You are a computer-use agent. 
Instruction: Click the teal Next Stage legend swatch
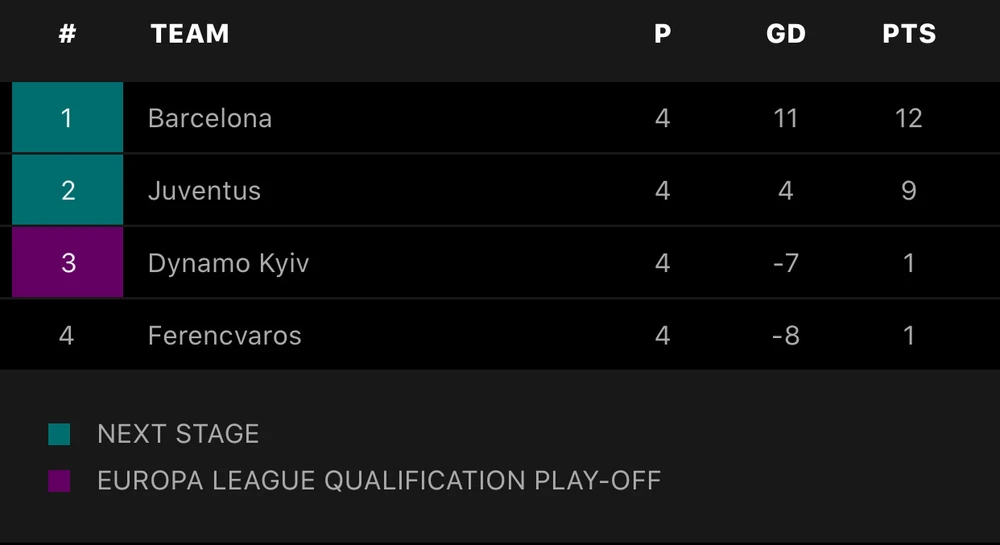tap(59, 434)
